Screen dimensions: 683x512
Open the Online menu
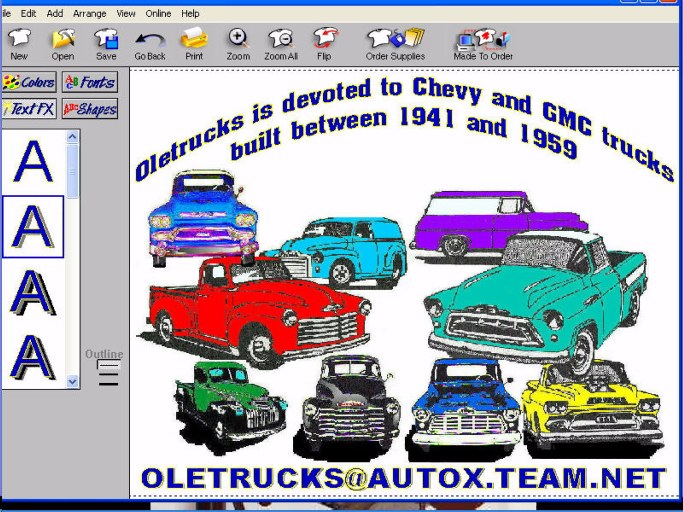click(158, 14)
